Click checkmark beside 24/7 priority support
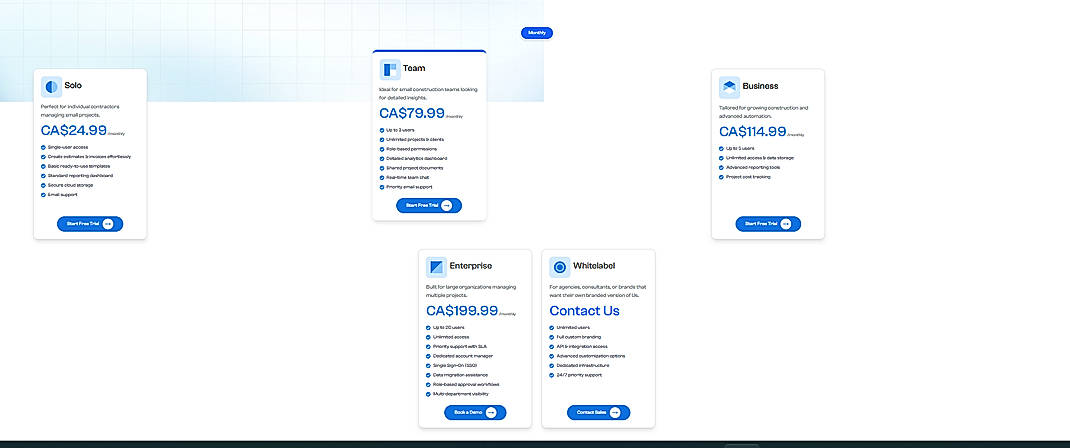 (551, 375)
